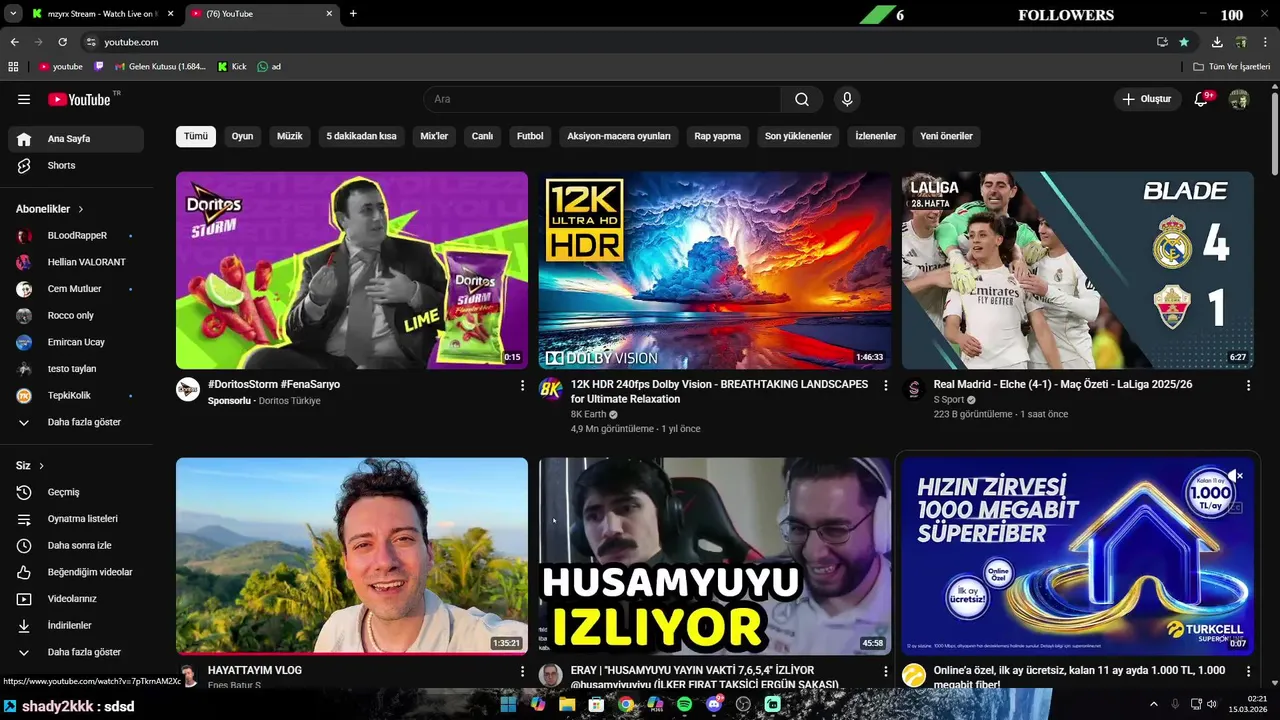This screenshot has width=1280, height=720.
Task: Open Daha sonra izle list
Action: (x=76, y=545)
